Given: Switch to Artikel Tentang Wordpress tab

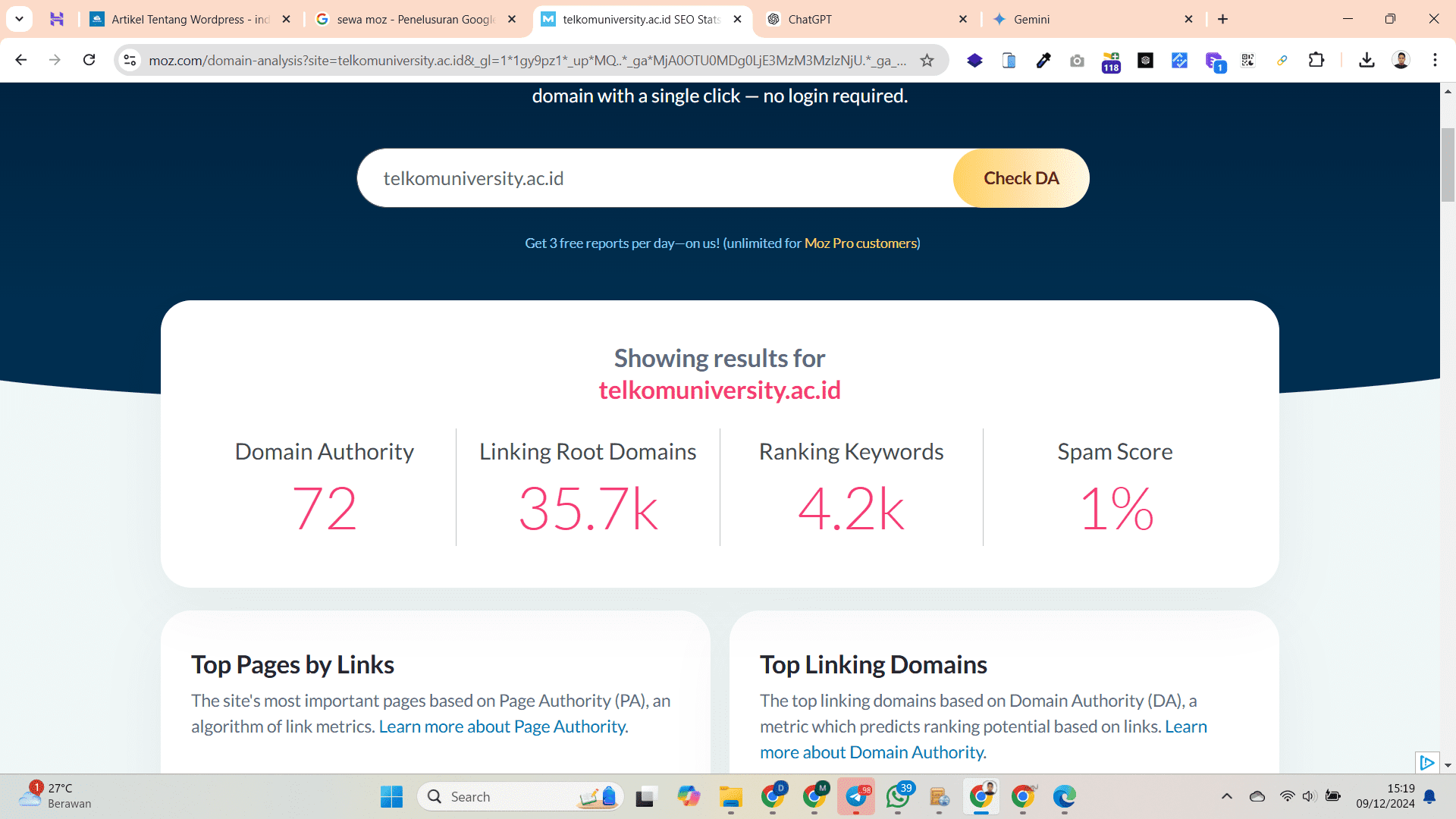Looking at the screenshot, I should click(x=190, y=19).
